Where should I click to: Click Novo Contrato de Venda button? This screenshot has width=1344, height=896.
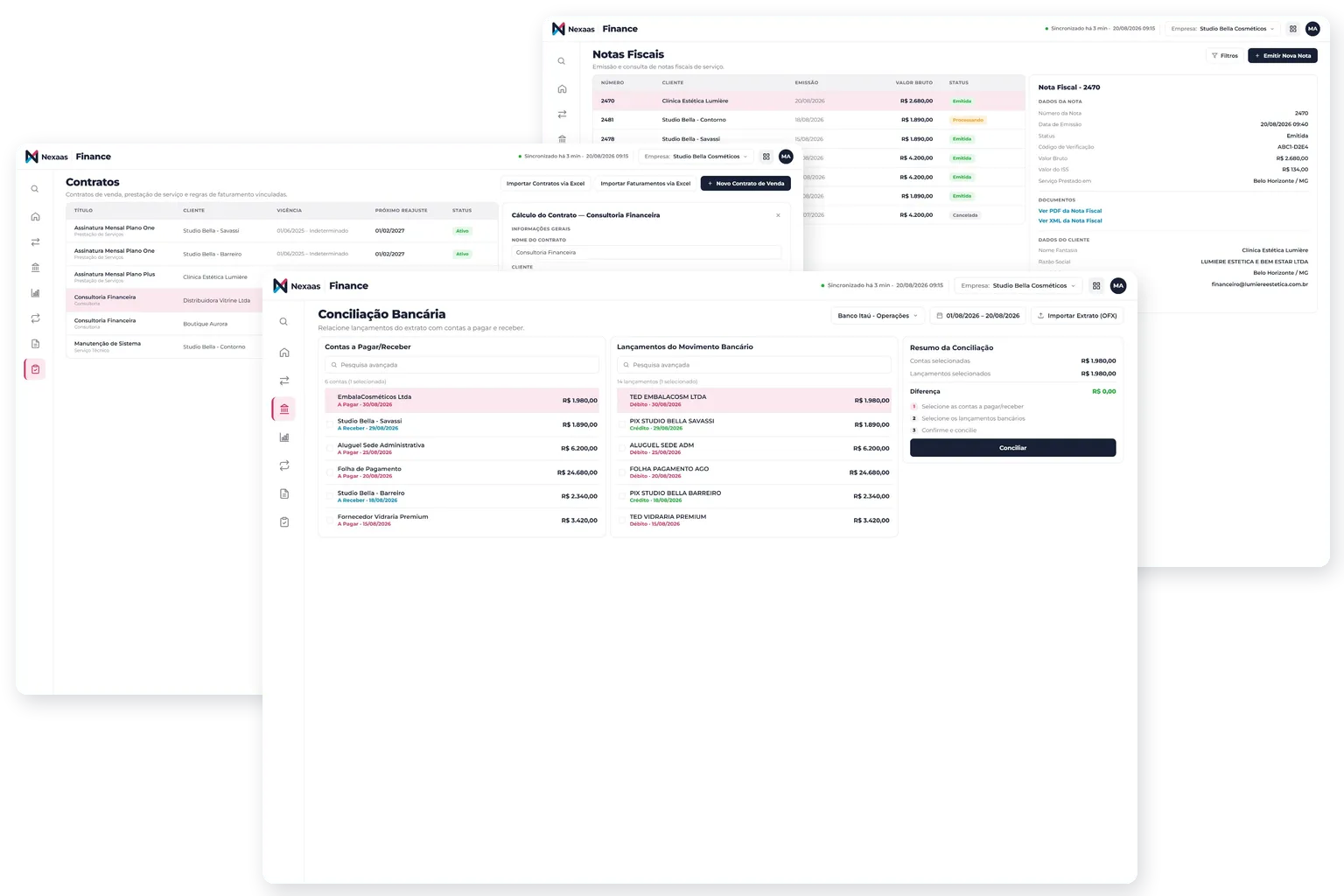pyautogui.click(x=745, y=184)
